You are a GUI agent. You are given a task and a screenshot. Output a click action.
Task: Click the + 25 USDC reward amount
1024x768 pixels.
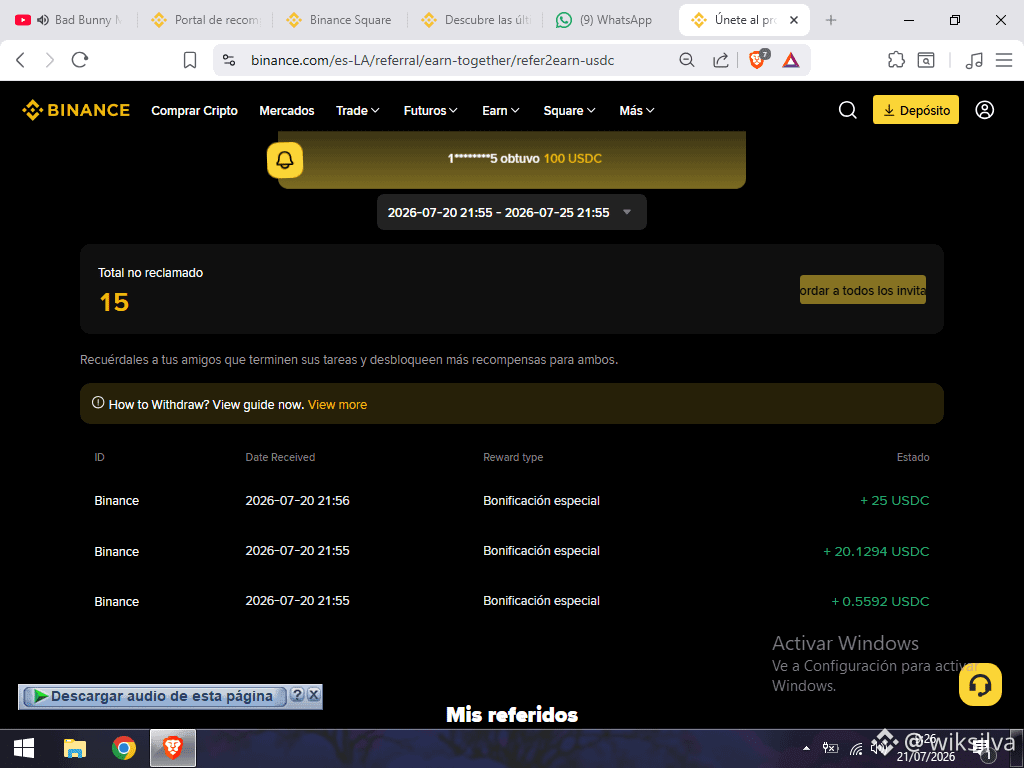[895, 501]
